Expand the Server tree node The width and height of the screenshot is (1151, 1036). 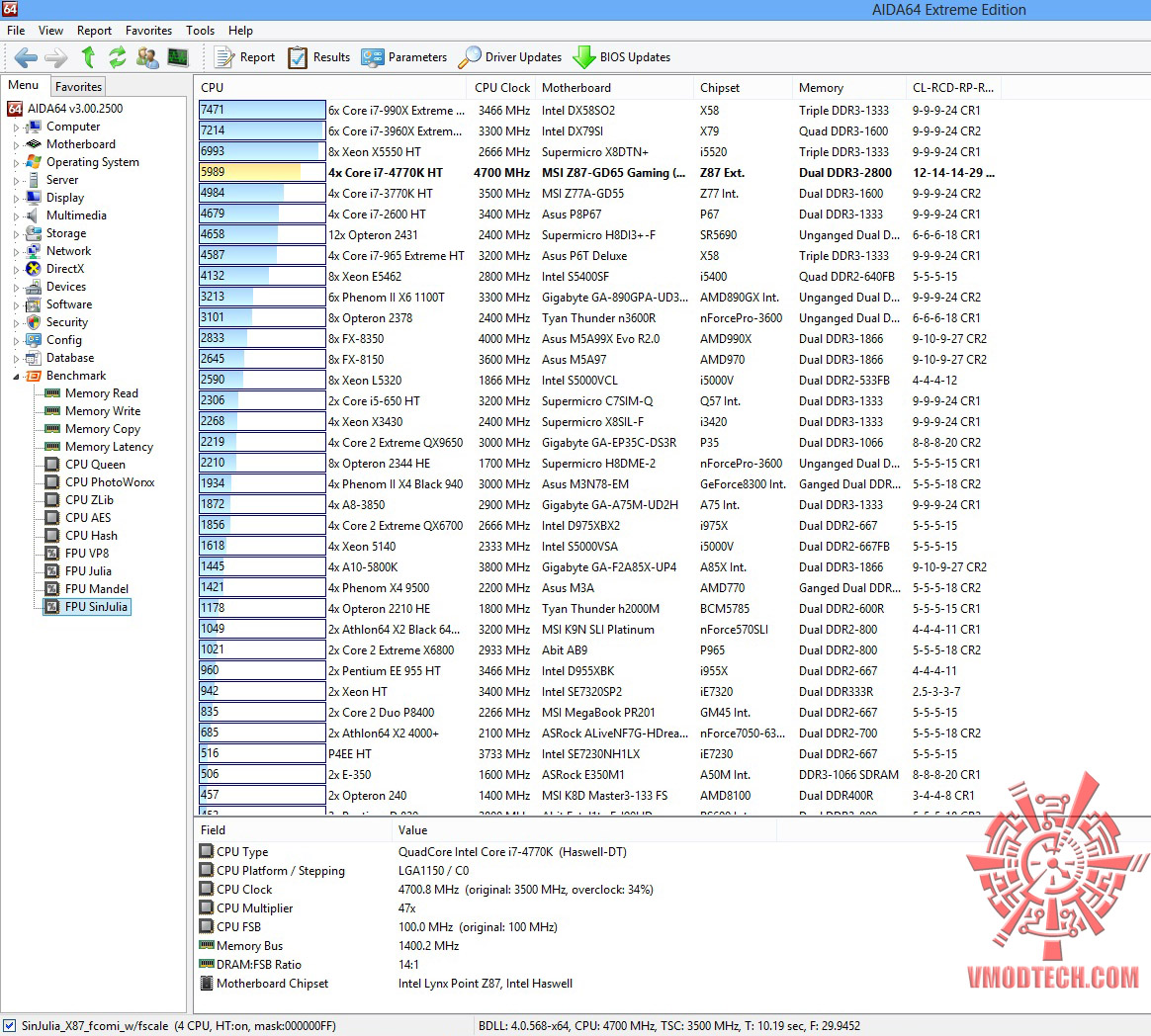16,181
